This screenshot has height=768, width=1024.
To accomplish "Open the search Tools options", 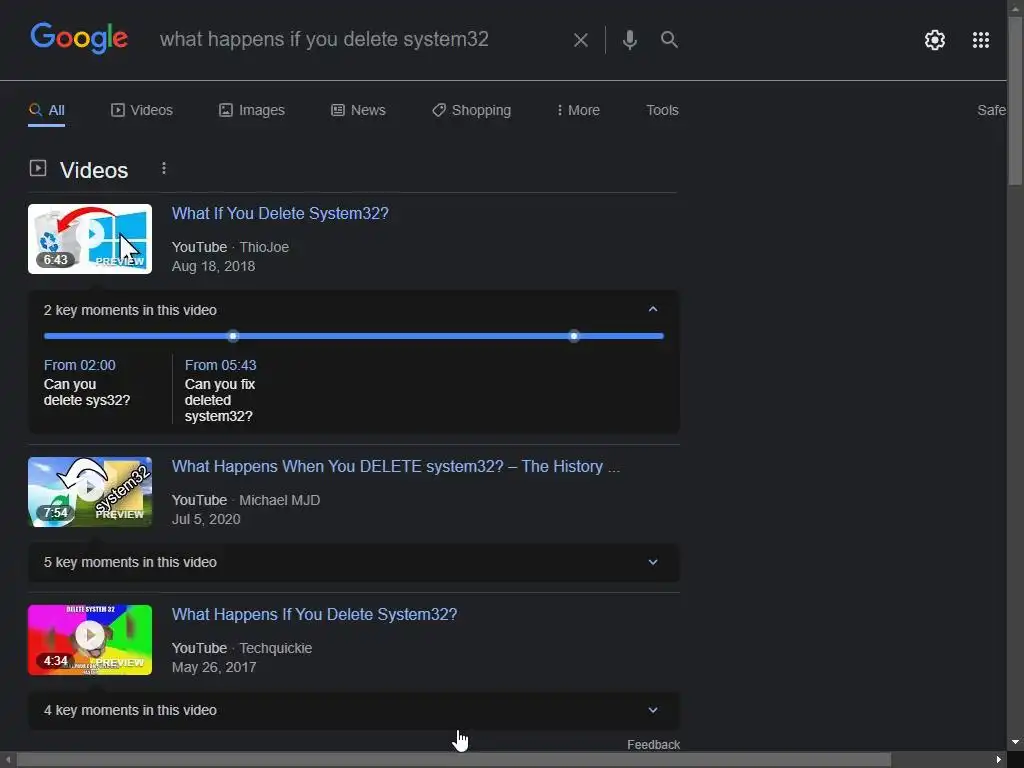I will (662, 110).
